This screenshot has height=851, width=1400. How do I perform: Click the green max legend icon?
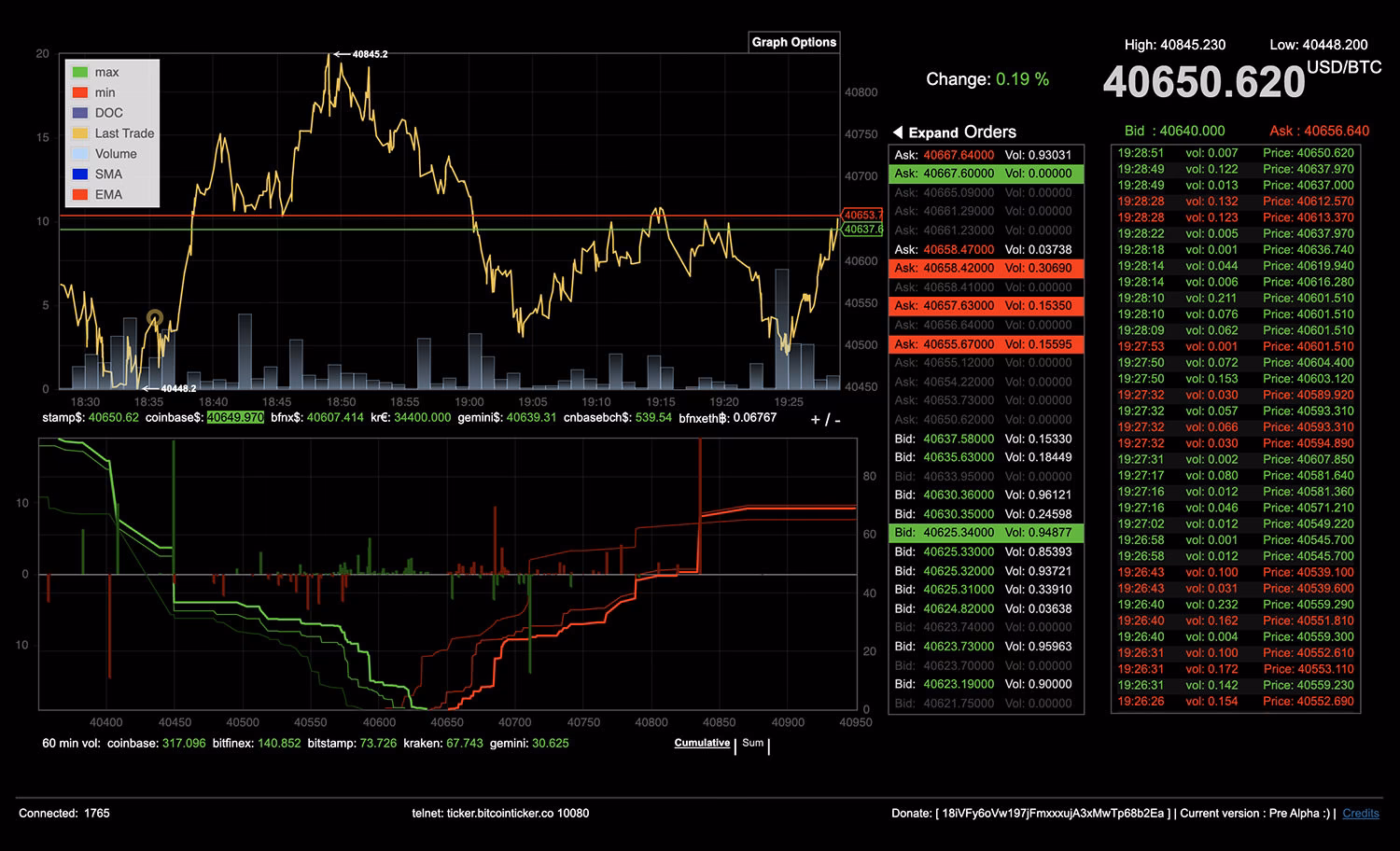[x=80, y=71]
